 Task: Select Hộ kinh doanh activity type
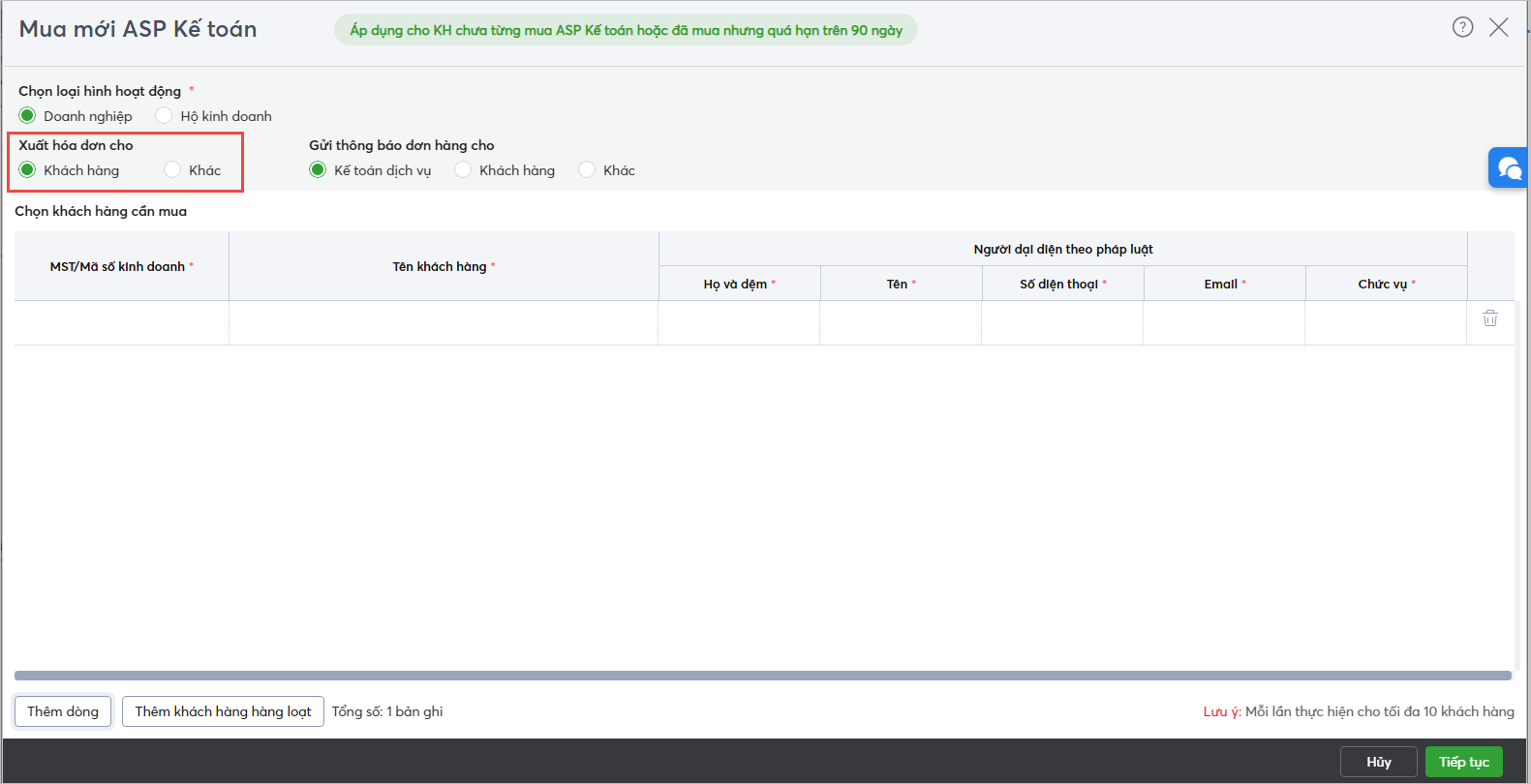(164, 116)
